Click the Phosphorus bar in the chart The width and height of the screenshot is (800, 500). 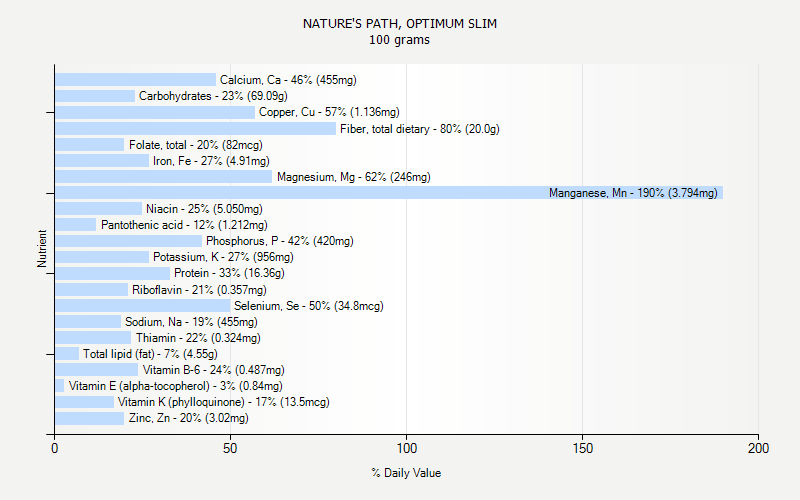(x=129, y=241)
